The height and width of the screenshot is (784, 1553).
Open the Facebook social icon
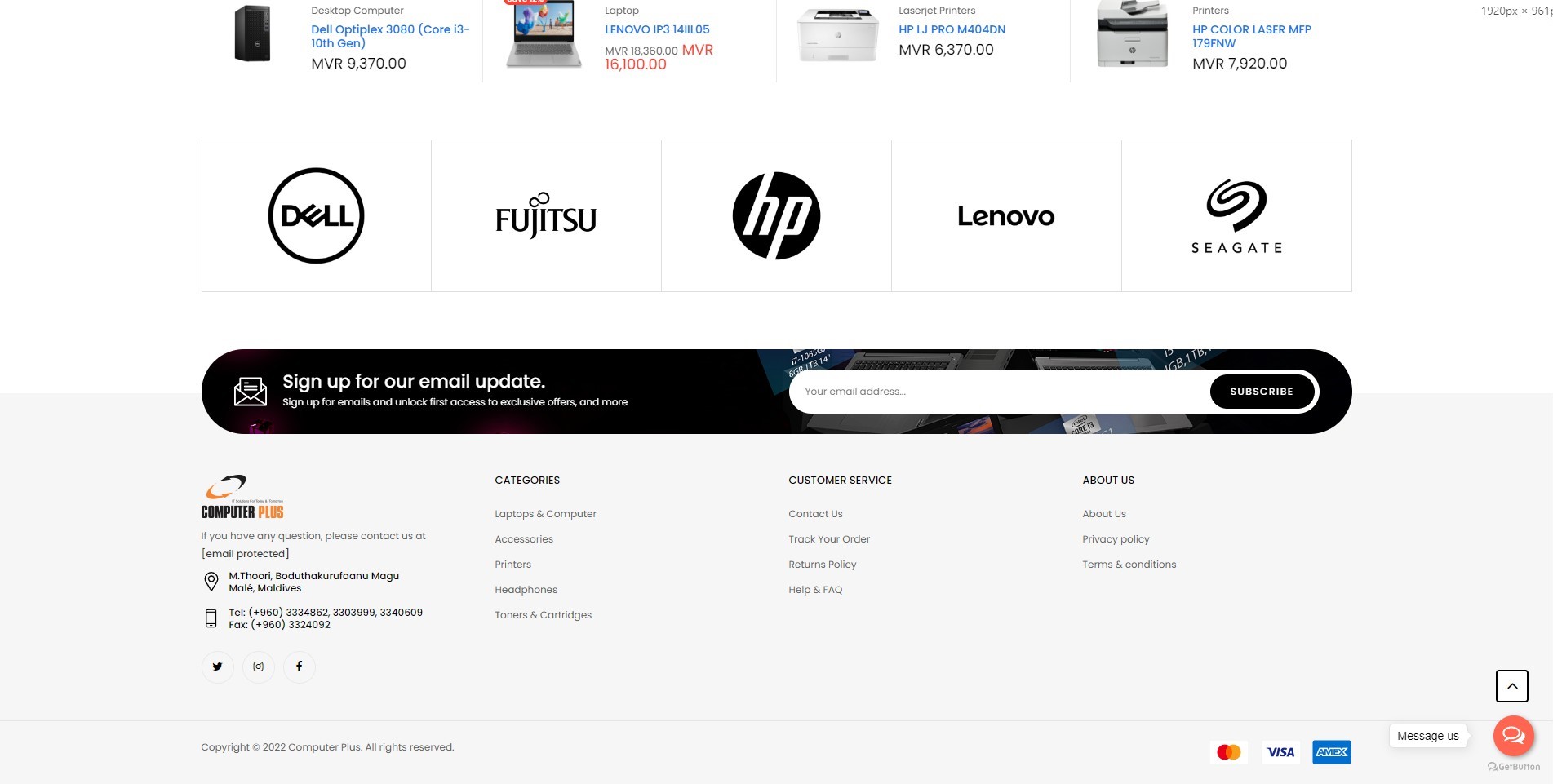click(x=299, y=667)
